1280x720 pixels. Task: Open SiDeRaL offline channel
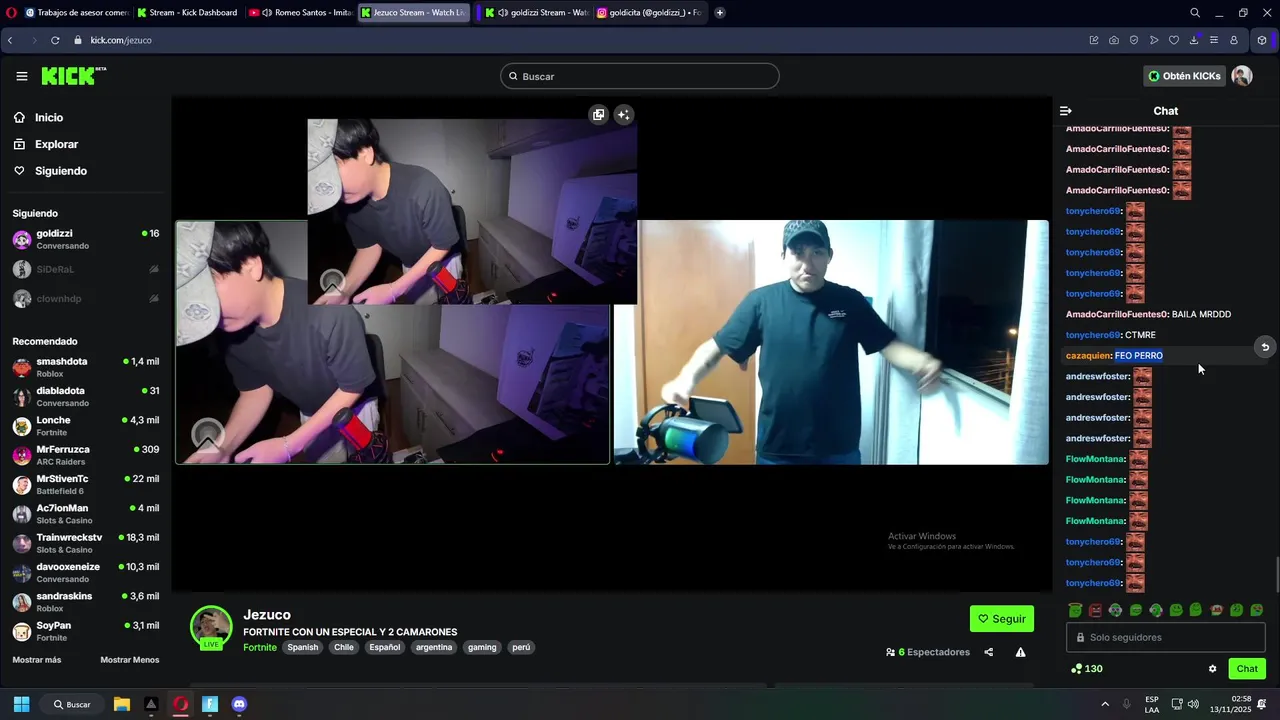pyautogui.click(x=86, y=269)
